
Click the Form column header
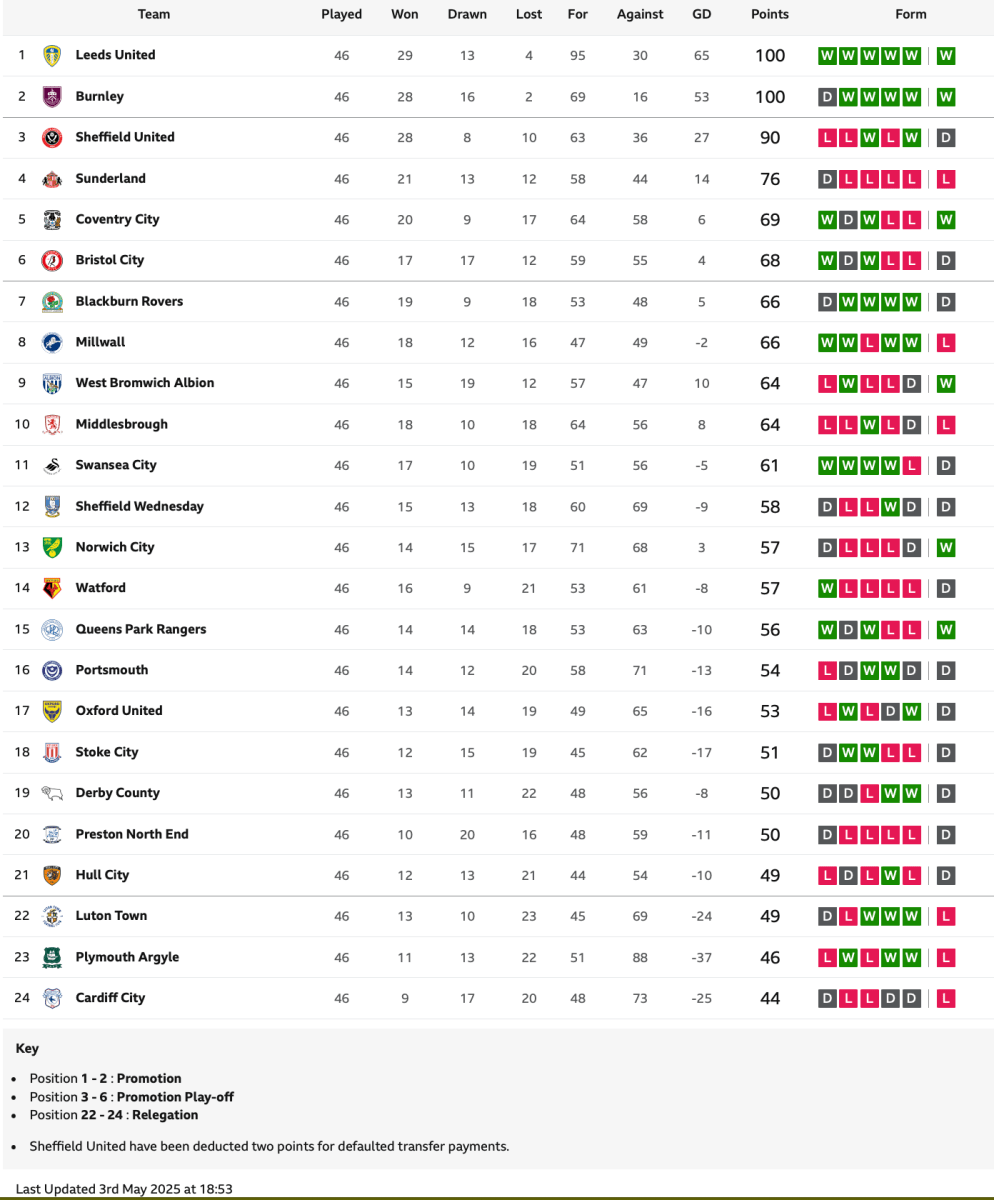point(911,14)
